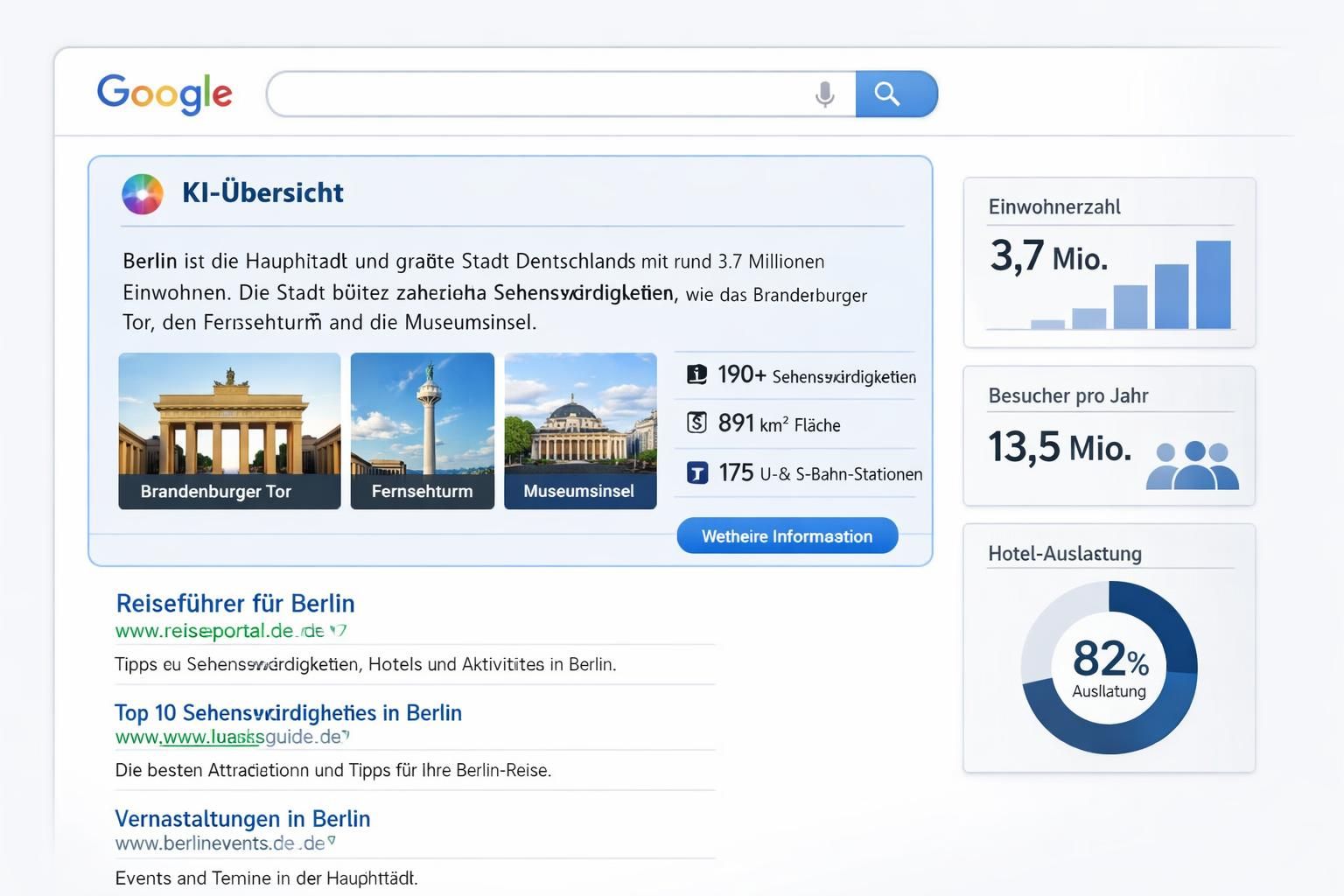Click the colorful KI-Übersicht circle icon
Image resolution: width=1344 pixels, height=896 pixels.
pyautogui.click(x=143, y=193)
